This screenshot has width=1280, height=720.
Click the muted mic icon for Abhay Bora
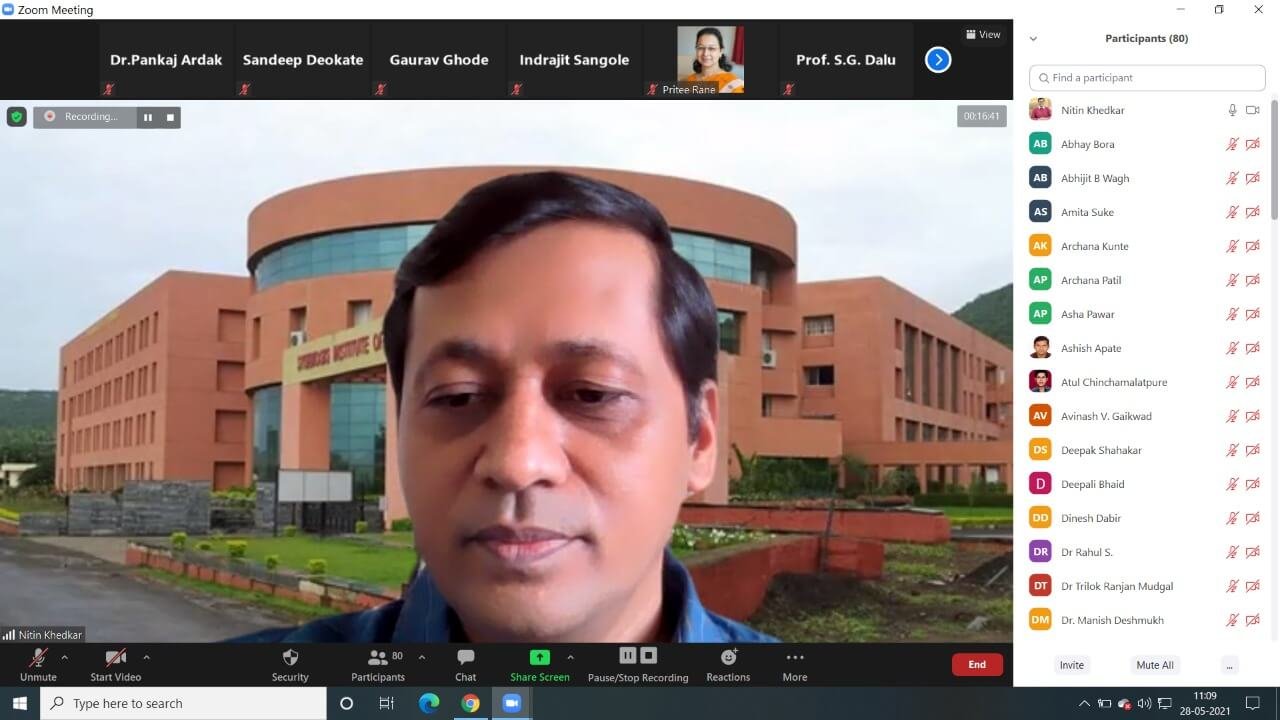click(x=1233, y=144)
